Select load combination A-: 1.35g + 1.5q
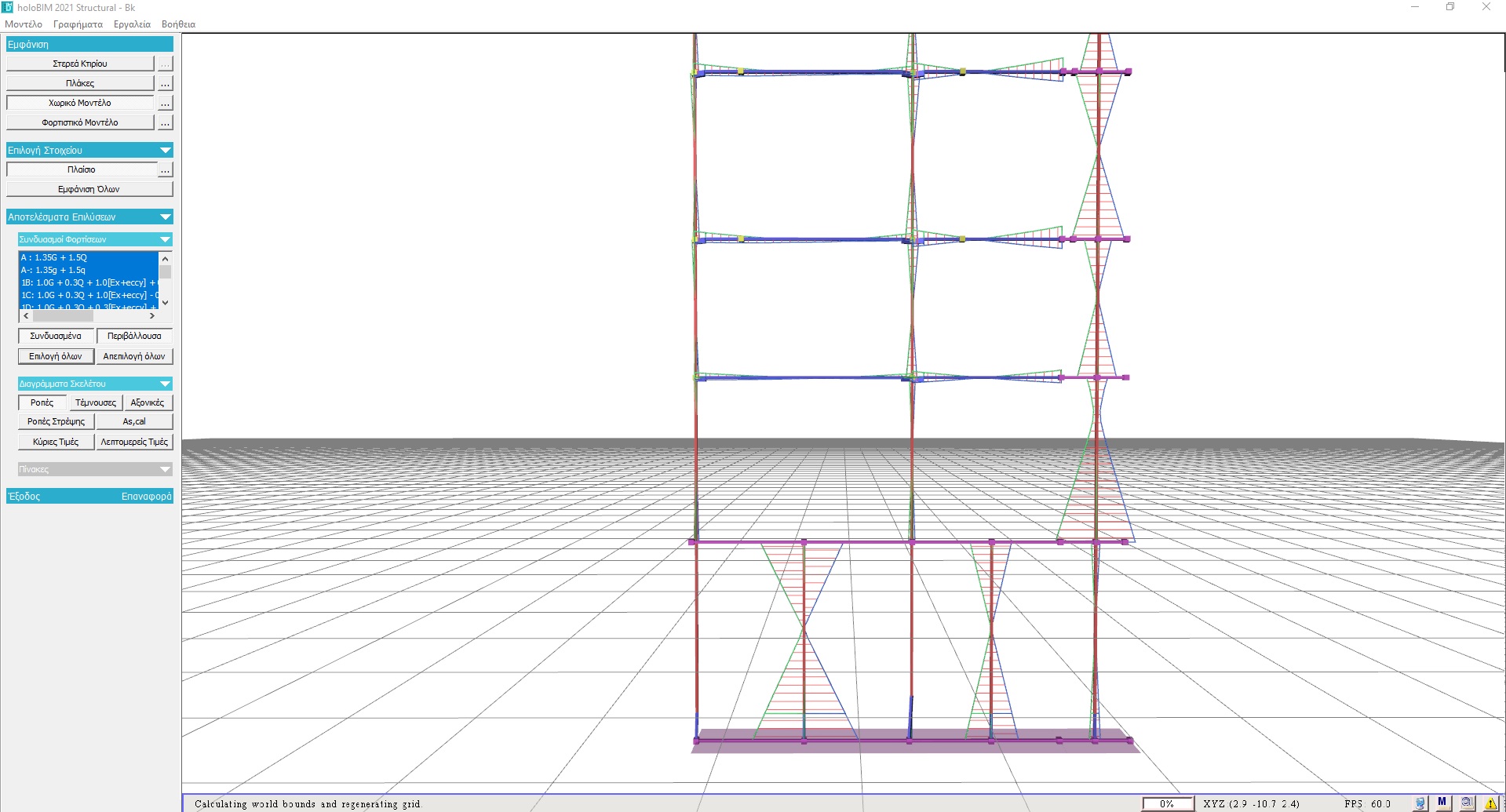The image size is (1506, 812). click(89, 270)
